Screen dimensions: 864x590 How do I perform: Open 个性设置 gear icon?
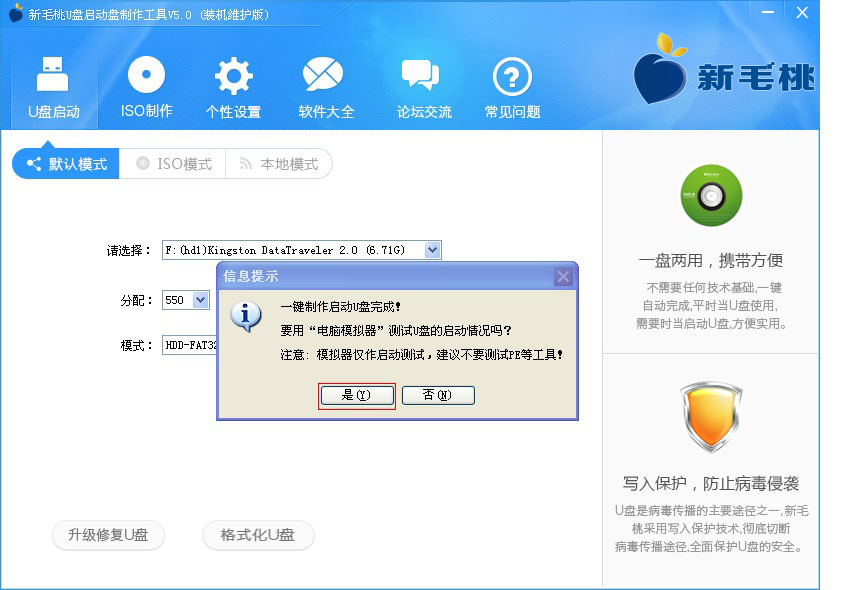click(x=234, y=76)
